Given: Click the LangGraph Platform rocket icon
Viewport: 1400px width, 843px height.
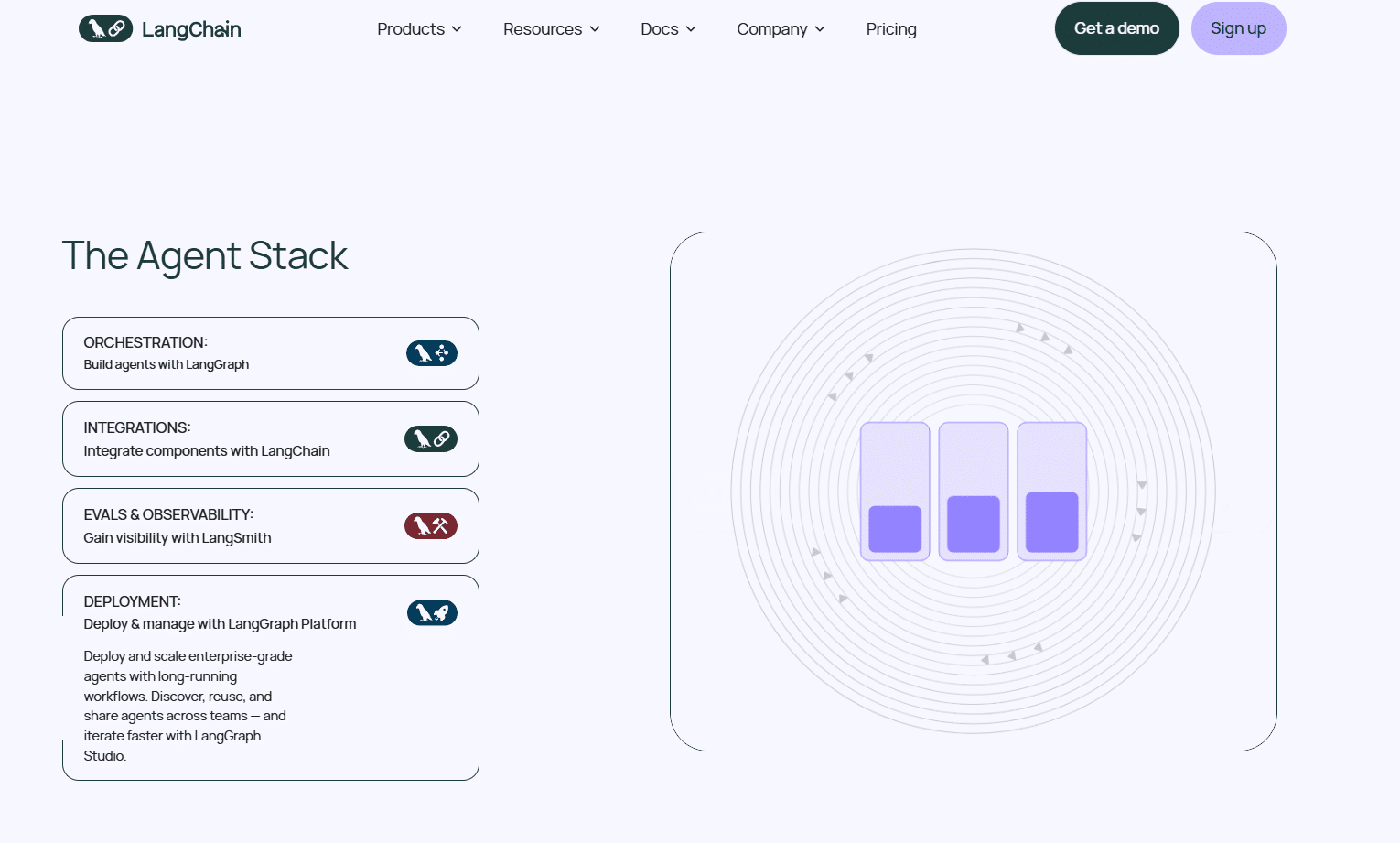Looking at the screenshot, I should pyautogui.click(x=432, y=612).
